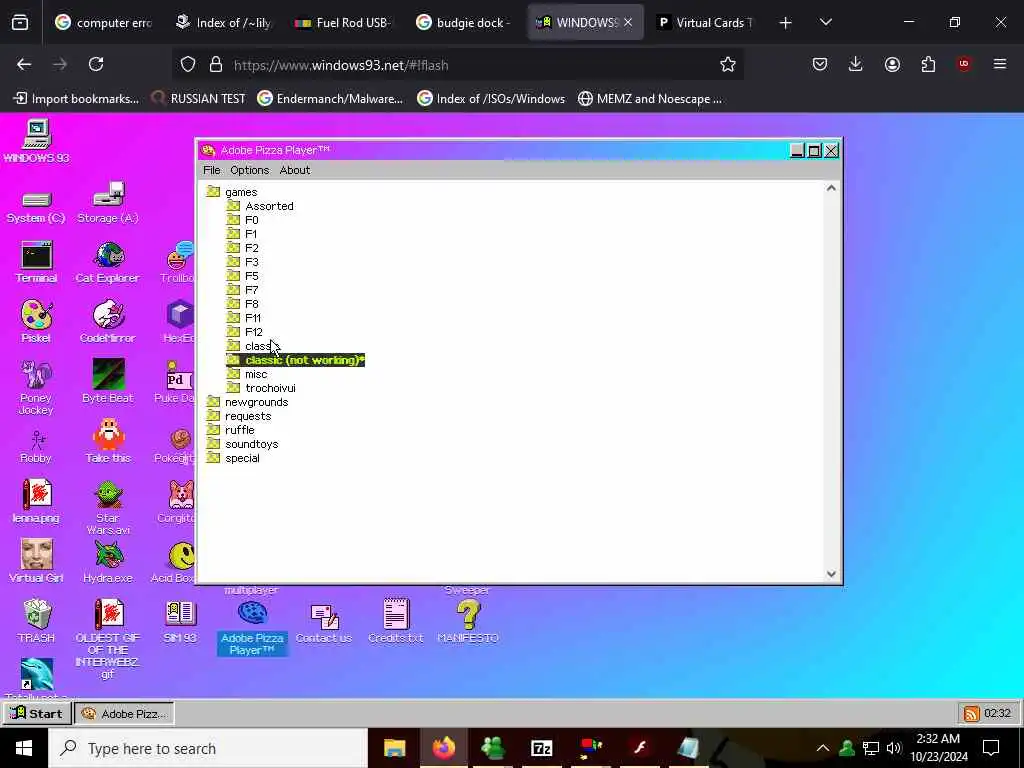The height and width of the screenshot is (768, 1024).
Task: Bookmark this page with the star icon
Action: click(x=728, y=65)
